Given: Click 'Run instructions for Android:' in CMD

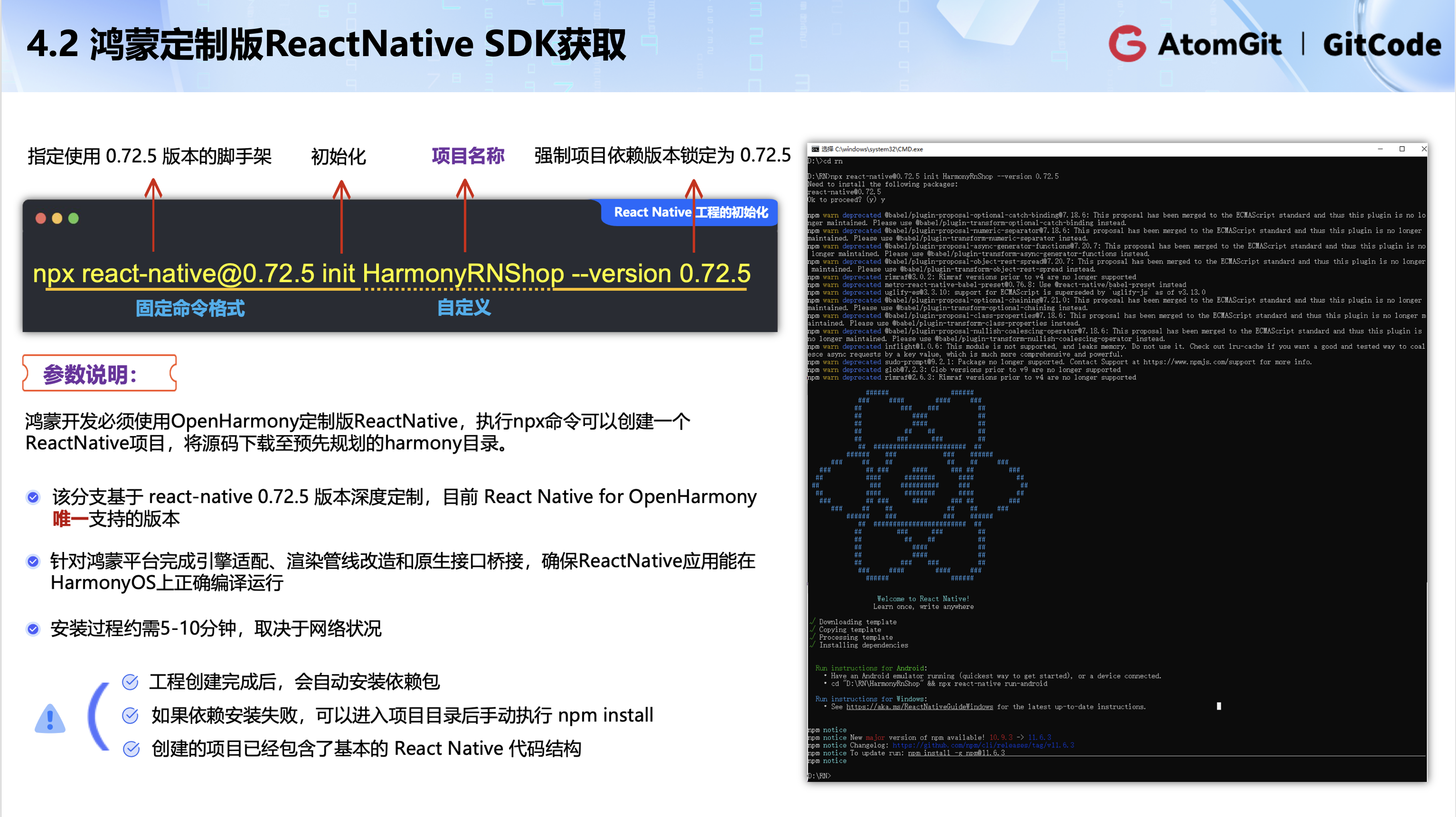Looking at the screenshot, I should click(x=871, y=668).
